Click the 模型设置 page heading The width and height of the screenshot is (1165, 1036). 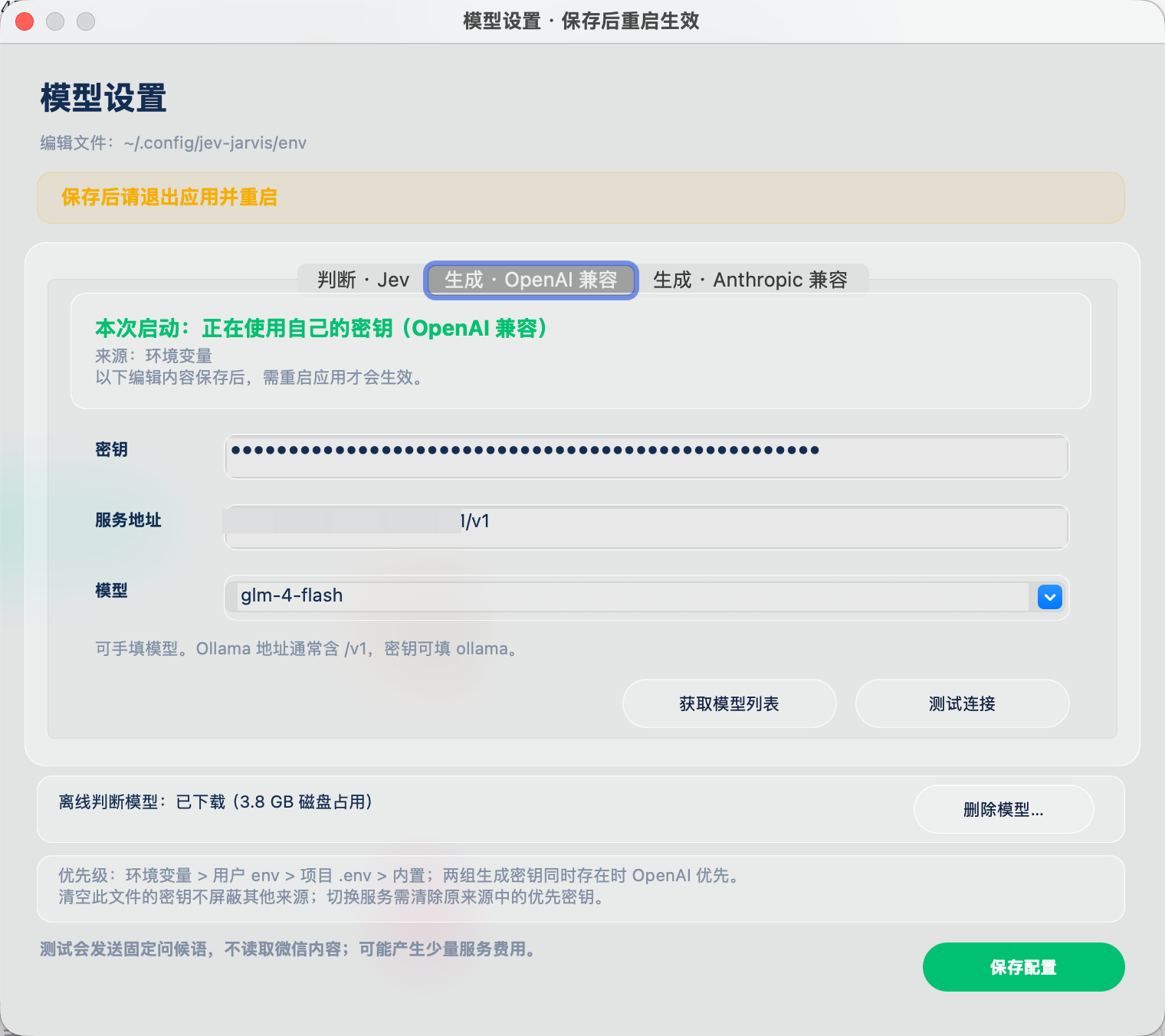103,98
